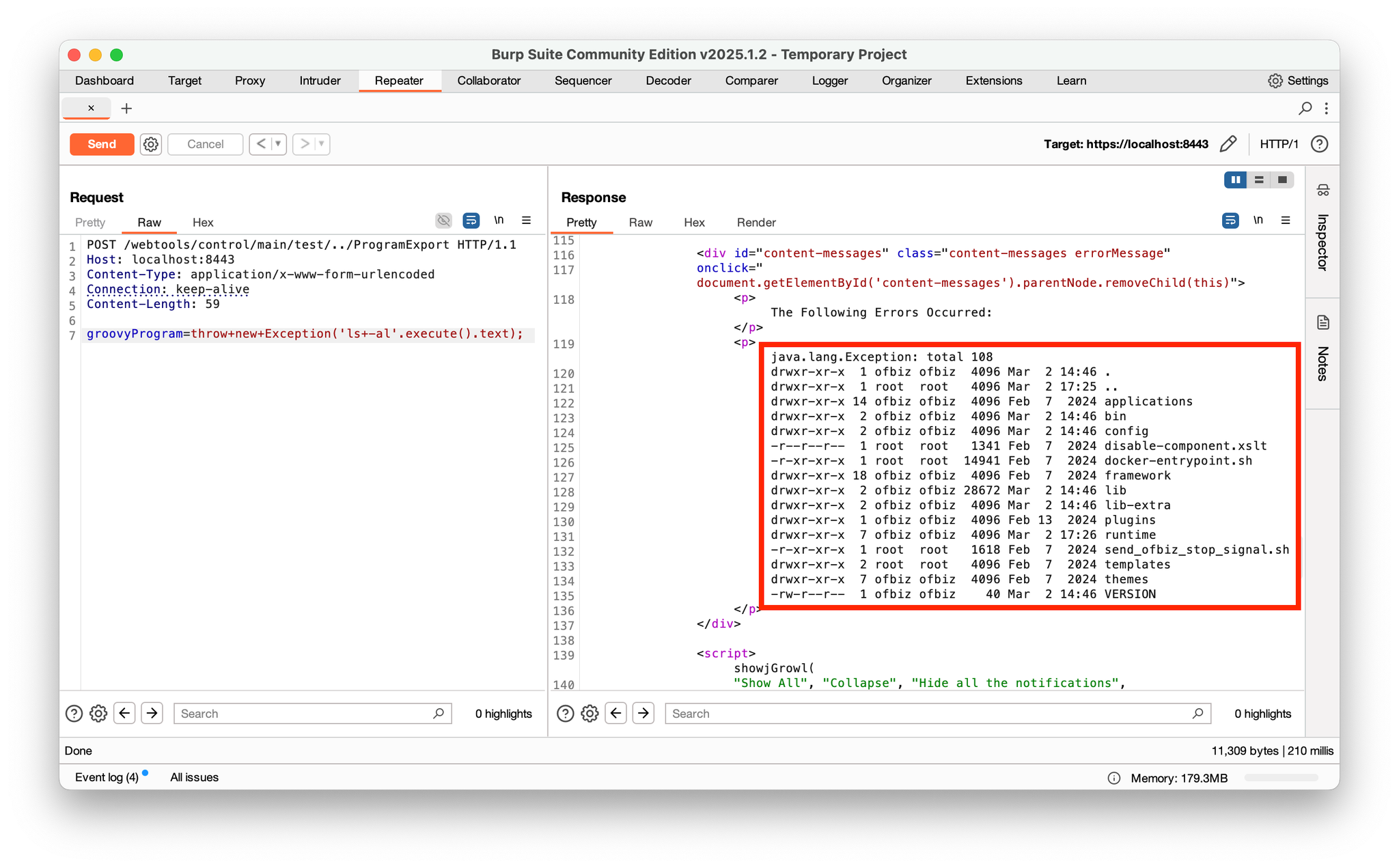Jump to previous response search match
Image resolution: width=1399 pixels, height=868 pixels.
coord(616,714)
